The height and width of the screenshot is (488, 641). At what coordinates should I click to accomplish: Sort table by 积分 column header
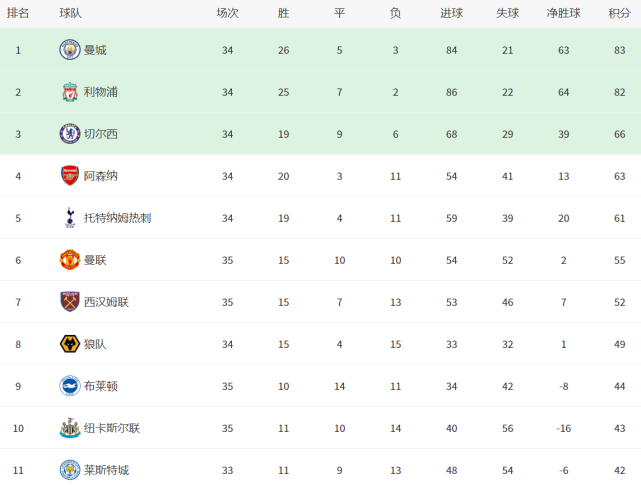pyautogui.click(x=619, y=13)
